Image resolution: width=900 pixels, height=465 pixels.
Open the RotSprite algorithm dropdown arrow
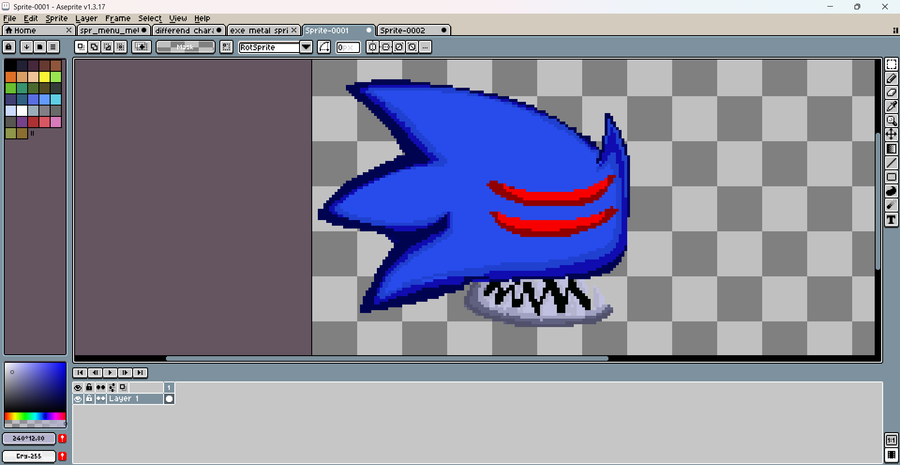pos(307,47)
